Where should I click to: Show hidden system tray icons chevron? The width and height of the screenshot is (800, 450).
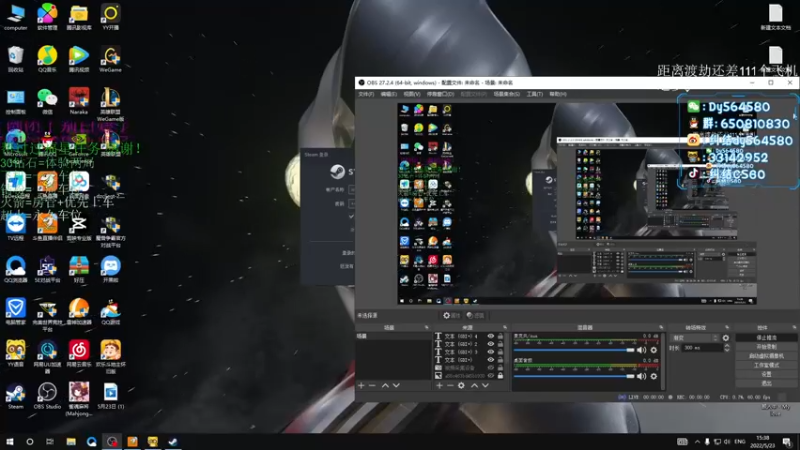pos(697,441)
